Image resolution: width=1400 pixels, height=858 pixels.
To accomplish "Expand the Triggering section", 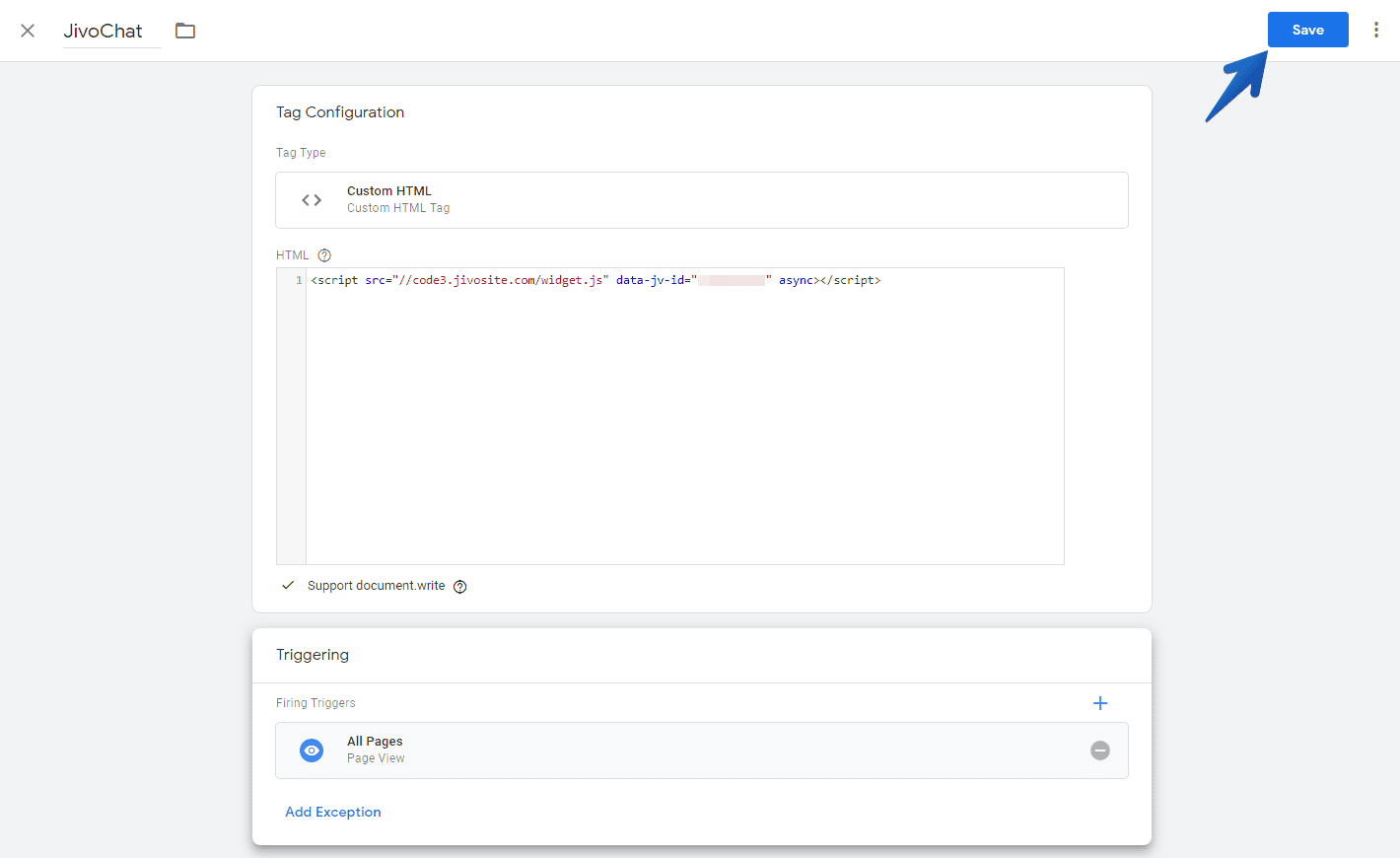I will point(313,654).
